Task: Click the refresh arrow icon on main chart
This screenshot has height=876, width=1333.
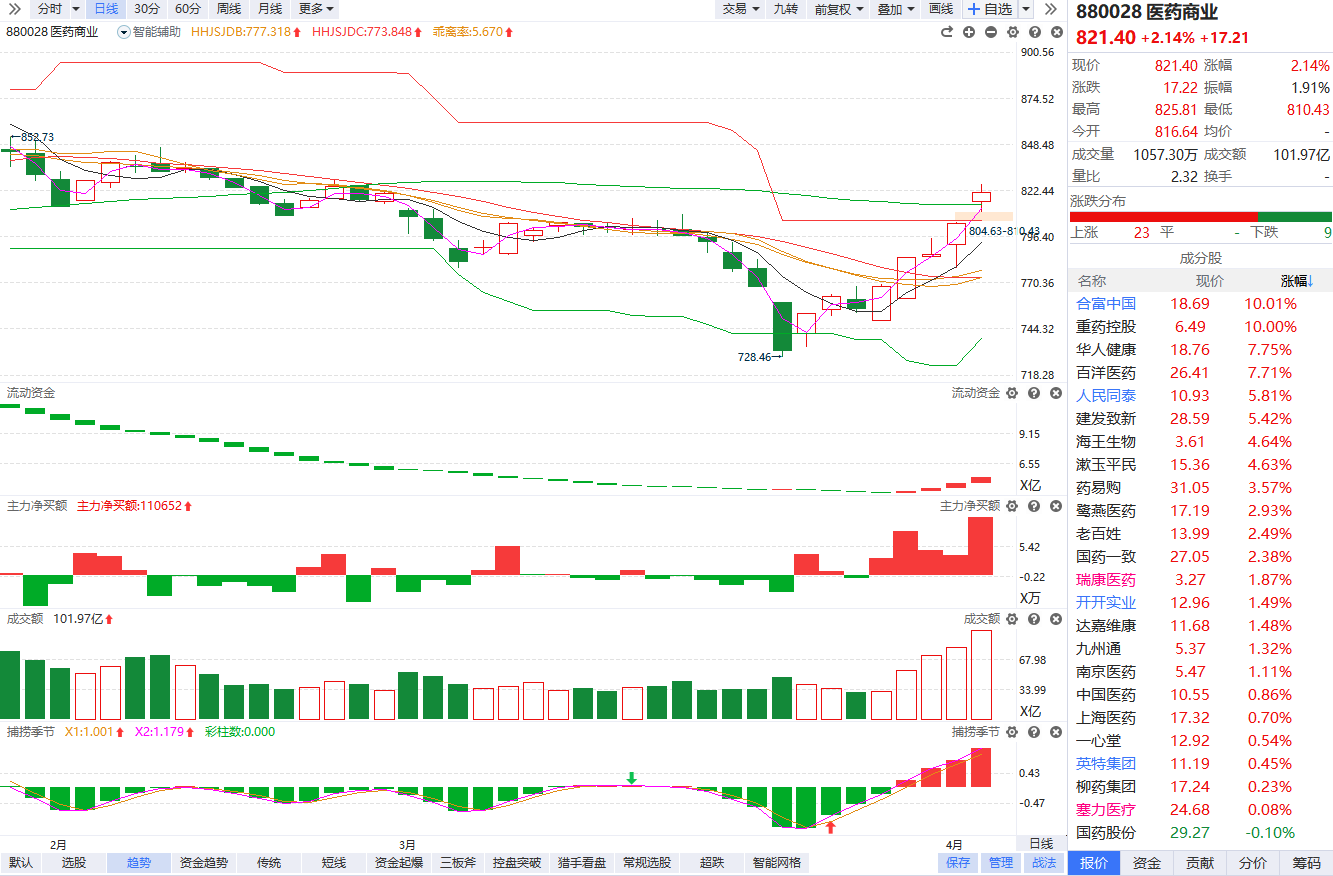Action: [947, 32]
